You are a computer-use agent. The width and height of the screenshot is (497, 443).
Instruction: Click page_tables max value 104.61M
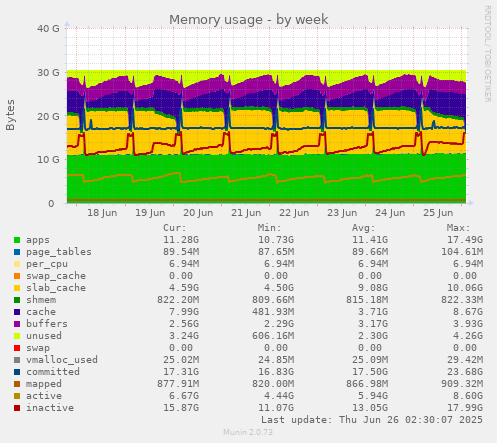[x=462, y=252]
